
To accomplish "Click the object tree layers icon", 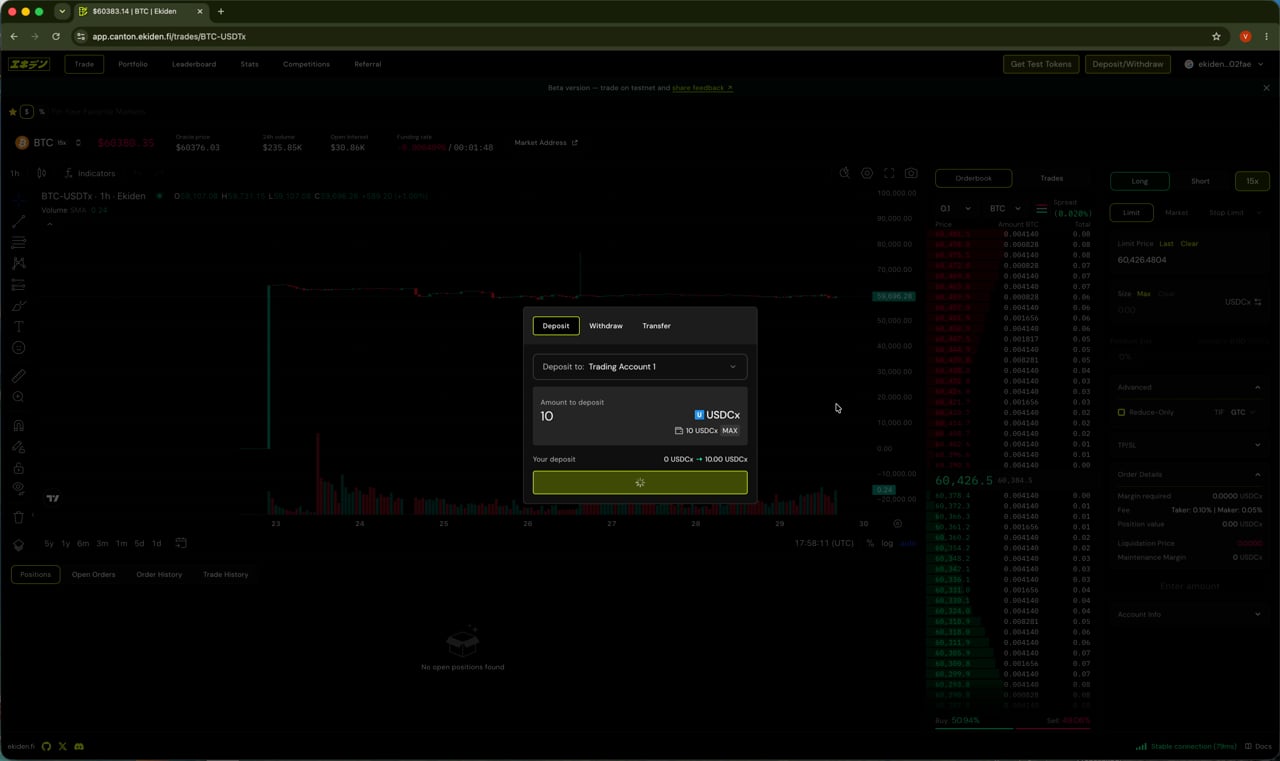I will pyautogui.click(x=18, y=545).
